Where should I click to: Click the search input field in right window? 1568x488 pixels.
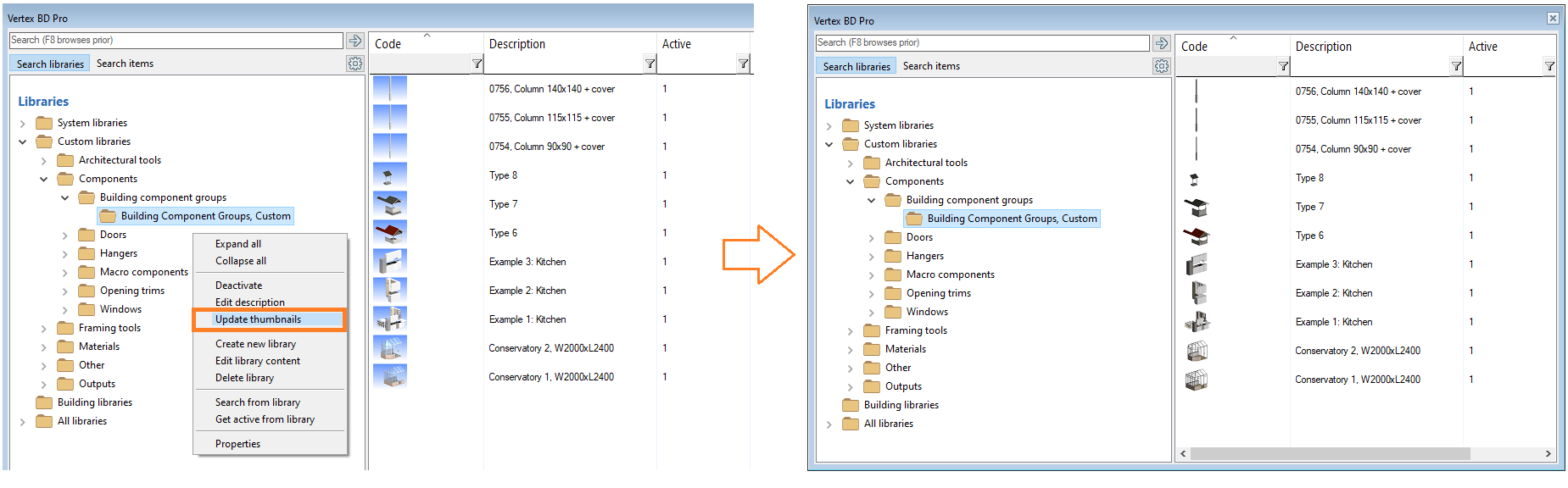coord(982,42)
